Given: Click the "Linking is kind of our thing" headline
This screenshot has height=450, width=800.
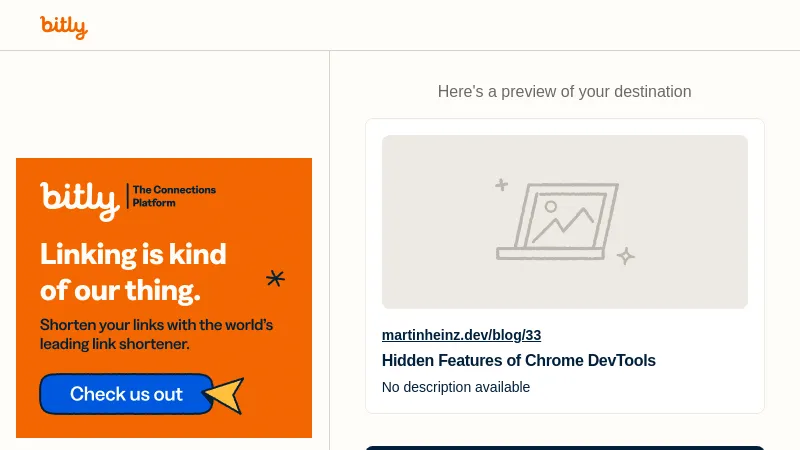Looking at the screenshot, I should click(x=132, y=272).
